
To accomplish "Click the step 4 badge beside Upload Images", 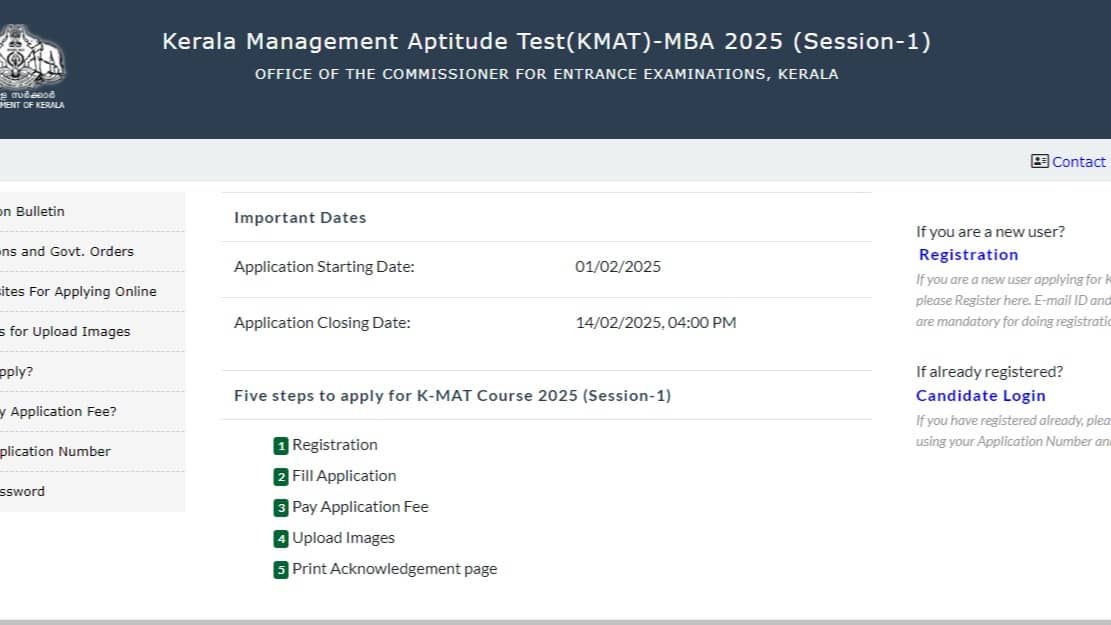I will pyautogui.click(x=280, y=538).
